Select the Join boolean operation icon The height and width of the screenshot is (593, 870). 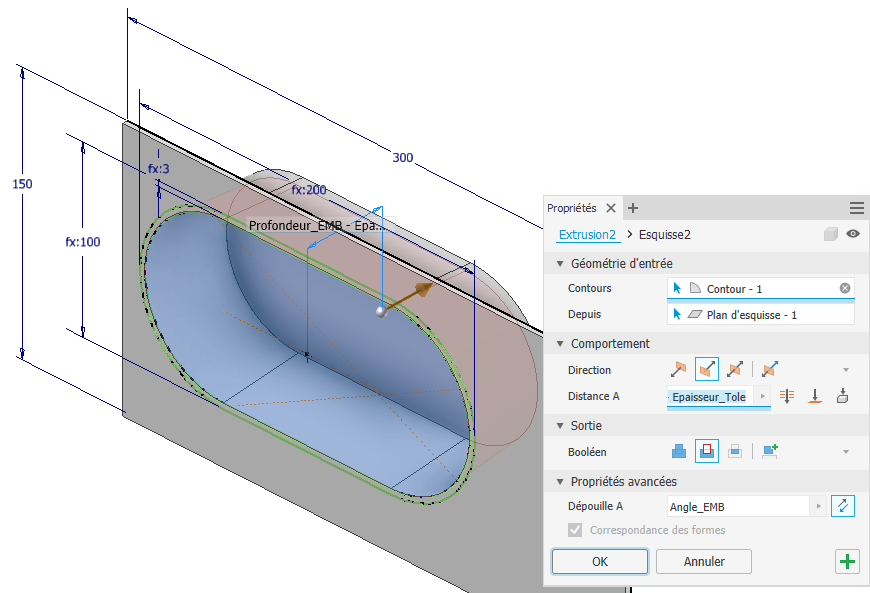tap(679, 451)
